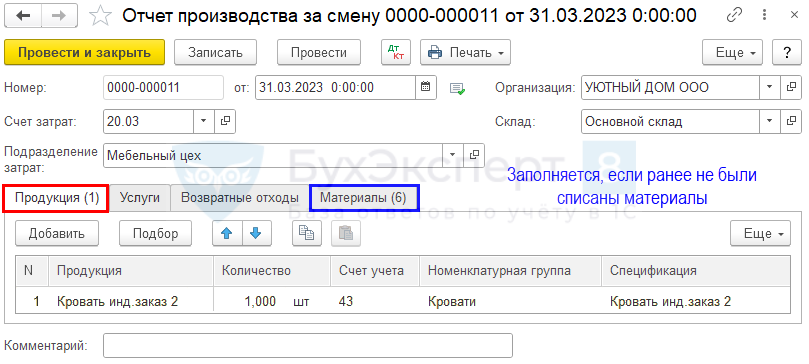Focus the Комментарий input field
809x364 pixels.
[308, 345]
